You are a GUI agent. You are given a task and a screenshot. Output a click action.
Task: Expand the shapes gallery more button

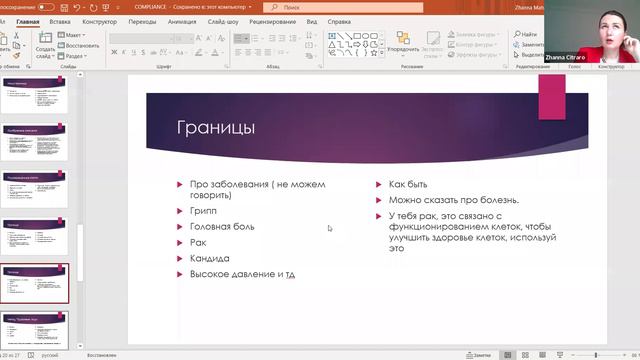click(382, 53)
